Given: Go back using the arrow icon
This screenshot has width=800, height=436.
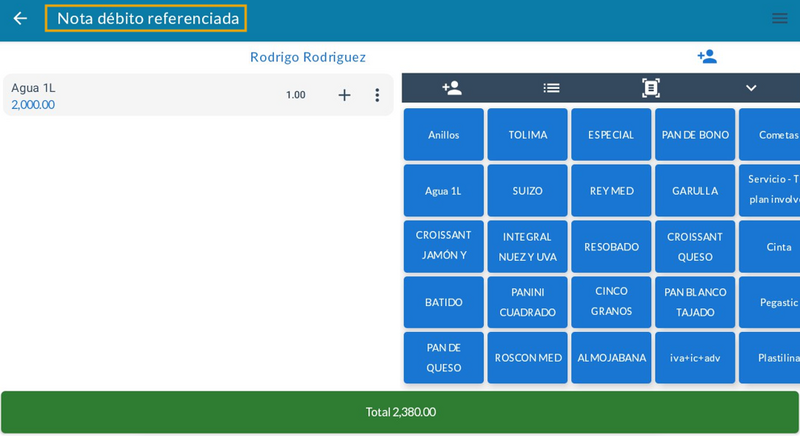Looking at the screenshot, I should pos(20,18).
